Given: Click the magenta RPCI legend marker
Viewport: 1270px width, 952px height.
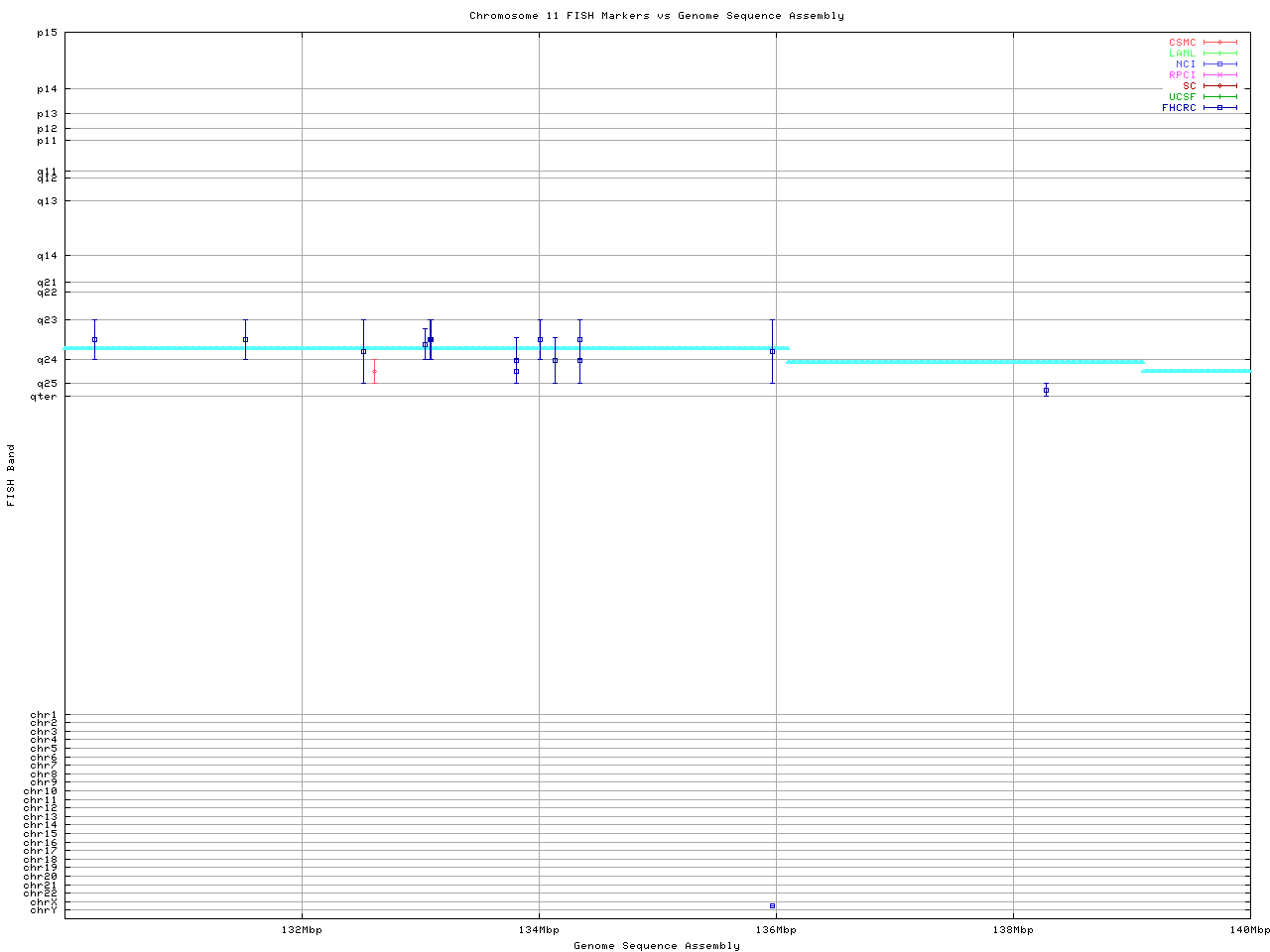Looking at the screenshot, I should click(x=1219, y=75).
